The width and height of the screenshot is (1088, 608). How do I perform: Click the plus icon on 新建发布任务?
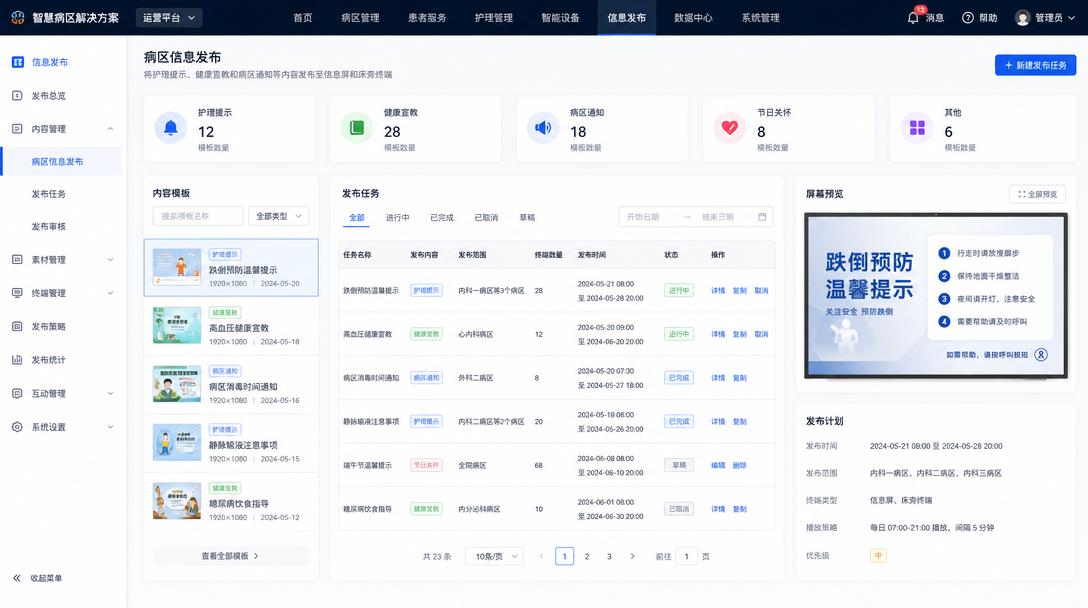pos(1009,65)
